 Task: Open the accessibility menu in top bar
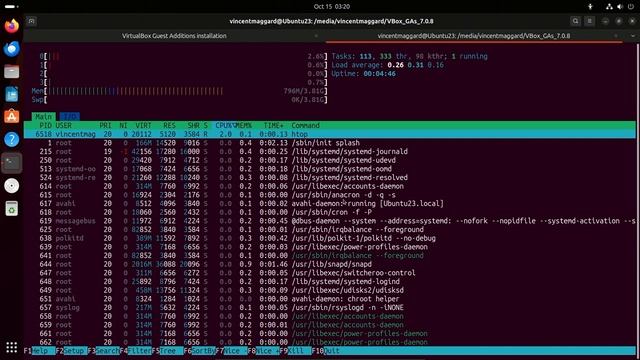[x=590, y=7]
